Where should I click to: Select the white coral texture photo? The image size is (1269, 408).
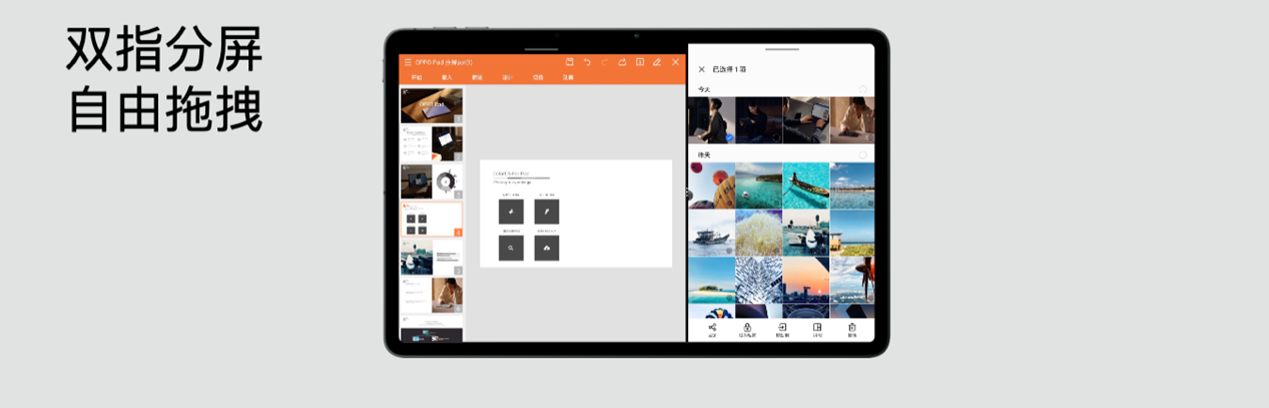pyautogui.click(x=758, y=233)
